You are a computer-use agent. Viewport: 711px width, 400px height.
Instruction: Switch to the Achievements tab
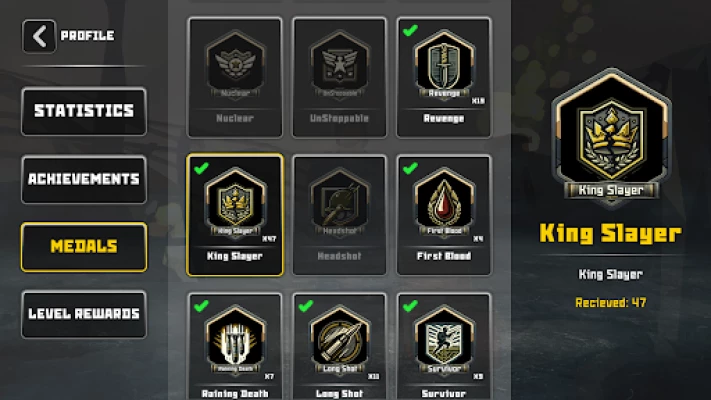84,179
